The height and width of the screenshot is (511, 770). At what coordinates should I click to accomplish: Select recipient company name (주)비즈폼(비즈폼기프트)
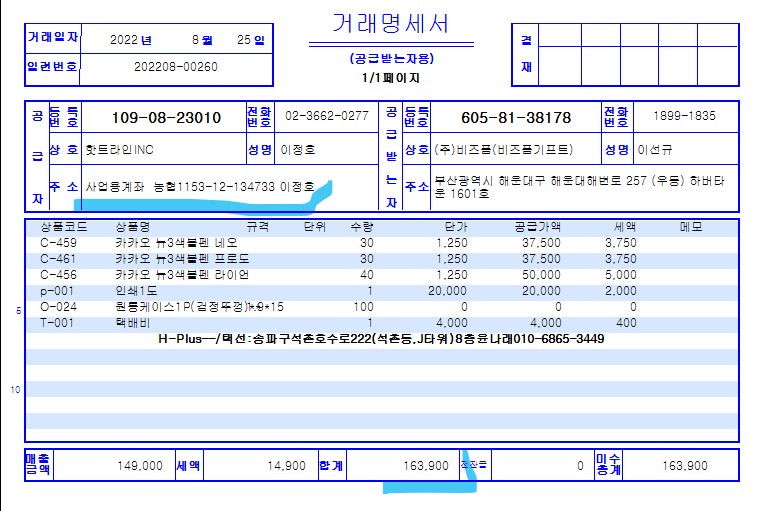tap(499, 150)
